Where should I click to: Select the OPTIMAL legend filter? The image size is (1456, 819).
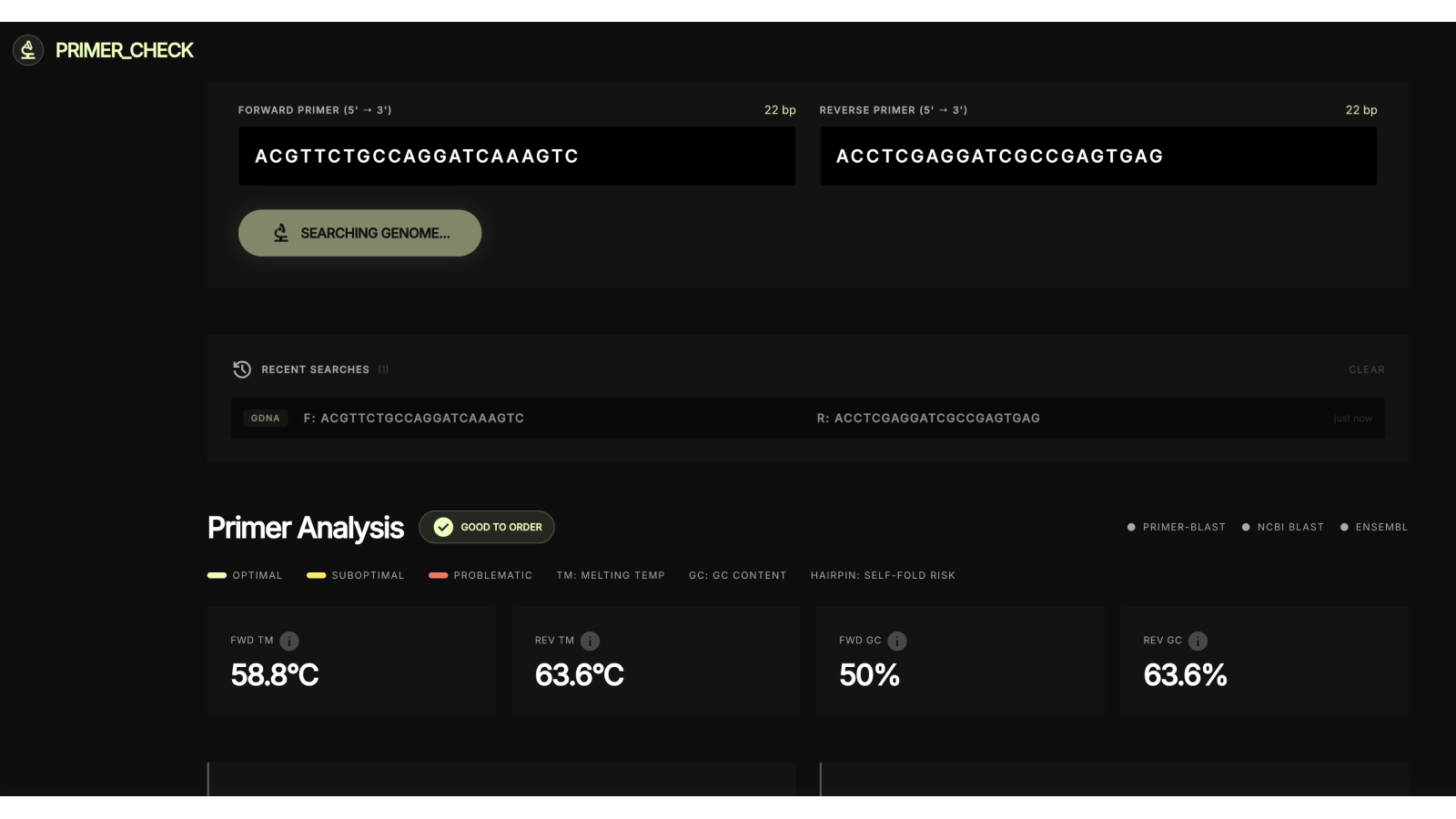click(246, 575)
